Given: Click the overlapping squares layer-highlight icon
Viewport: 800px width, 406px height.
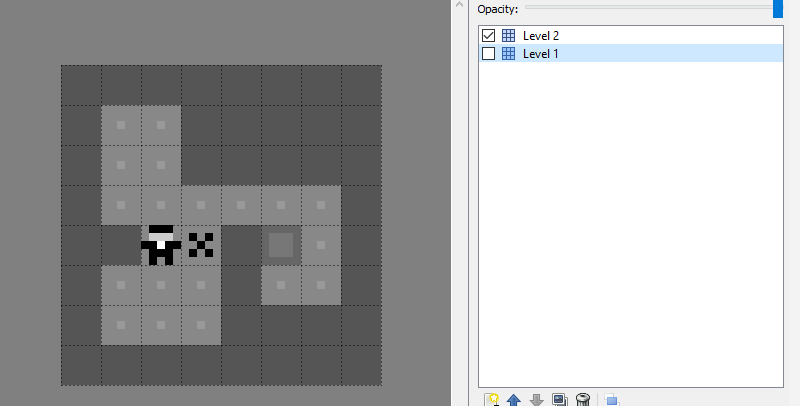Looking at the screenshot, I should [611, 400].
